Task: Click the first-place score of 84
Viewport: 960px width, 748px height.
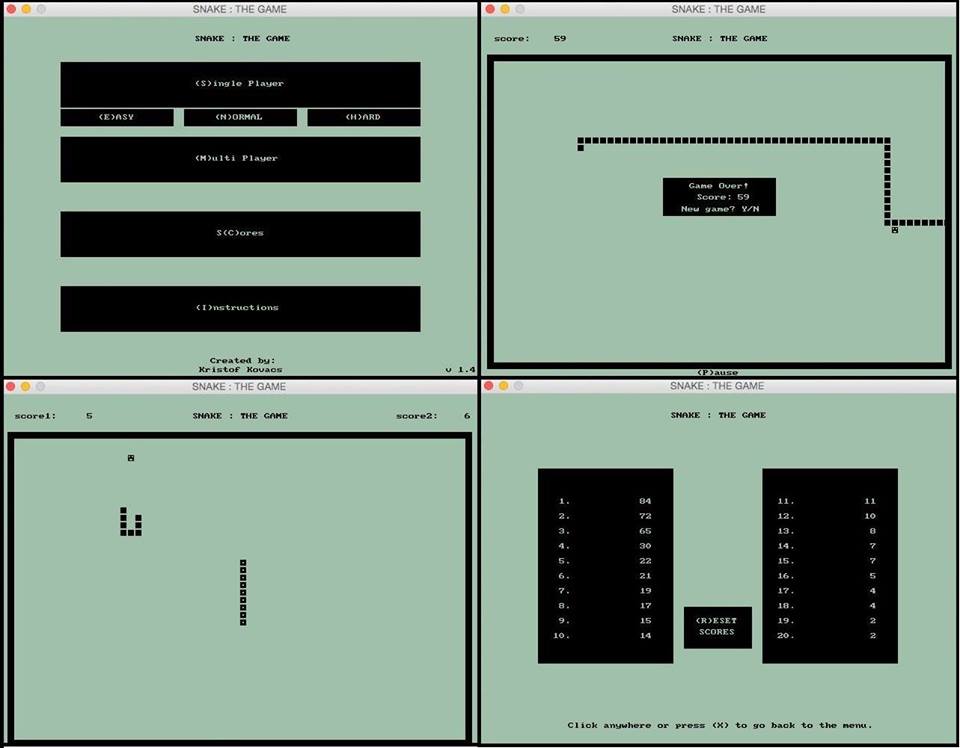Action: [645, 501]
